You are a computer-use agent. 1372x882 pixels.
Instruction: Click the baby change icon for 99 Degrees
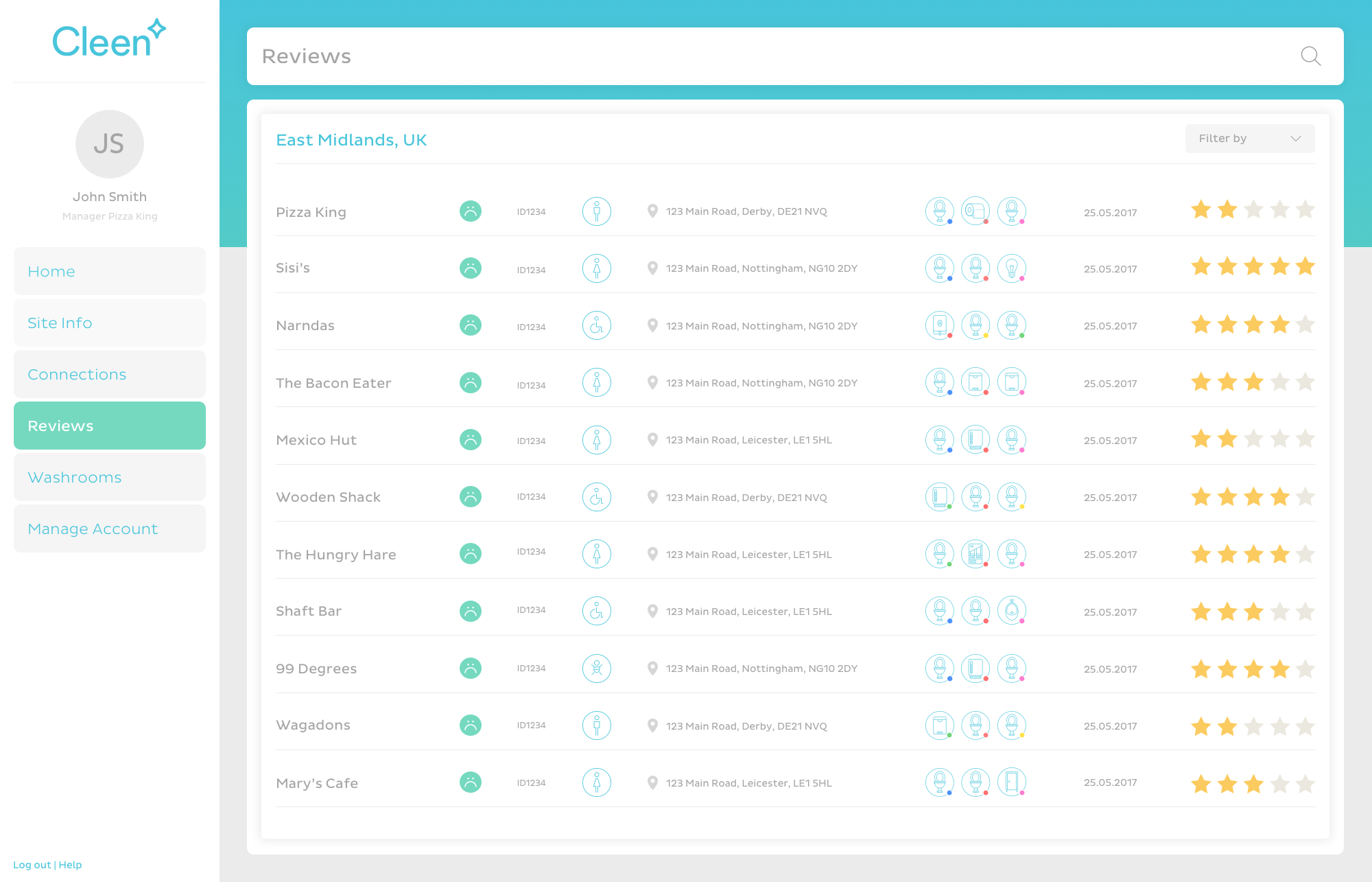point(597,669)
